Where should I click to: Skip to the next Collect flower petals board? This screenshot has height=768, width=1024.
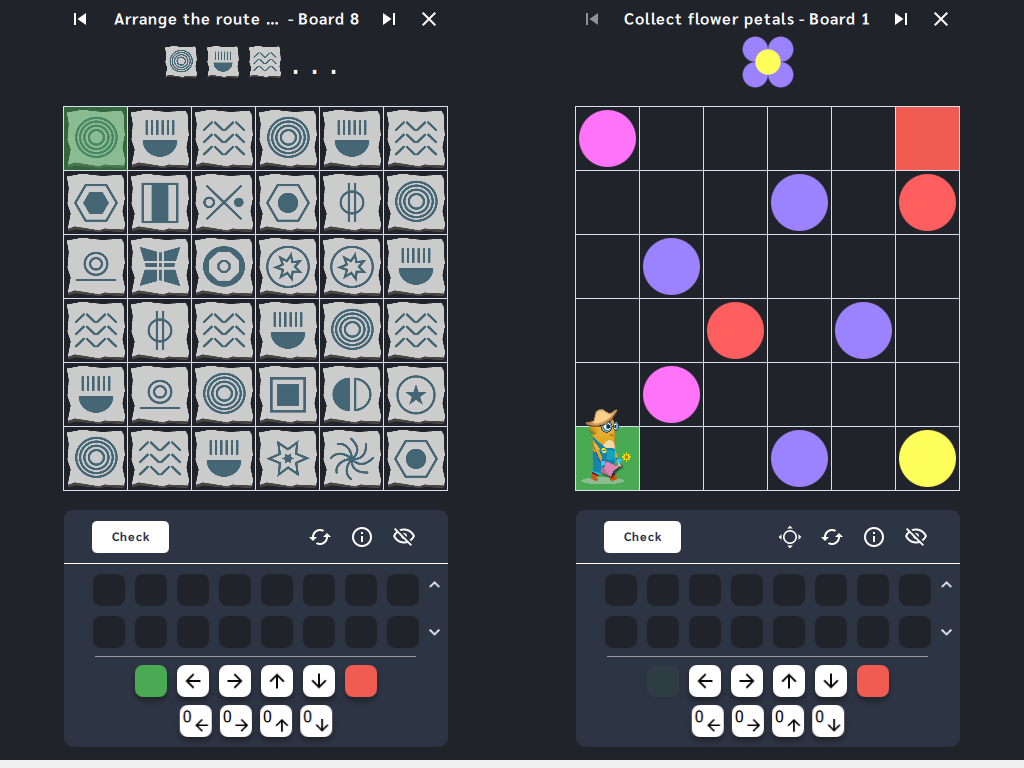click(901, 19)
